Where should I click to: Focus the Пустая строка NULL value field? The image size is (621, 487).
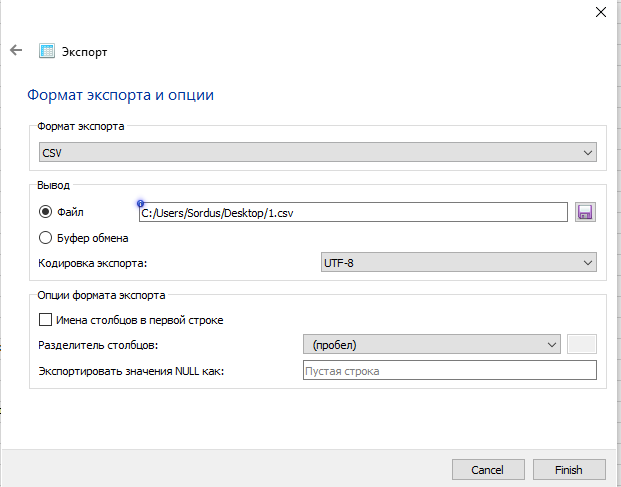point(449,371)
